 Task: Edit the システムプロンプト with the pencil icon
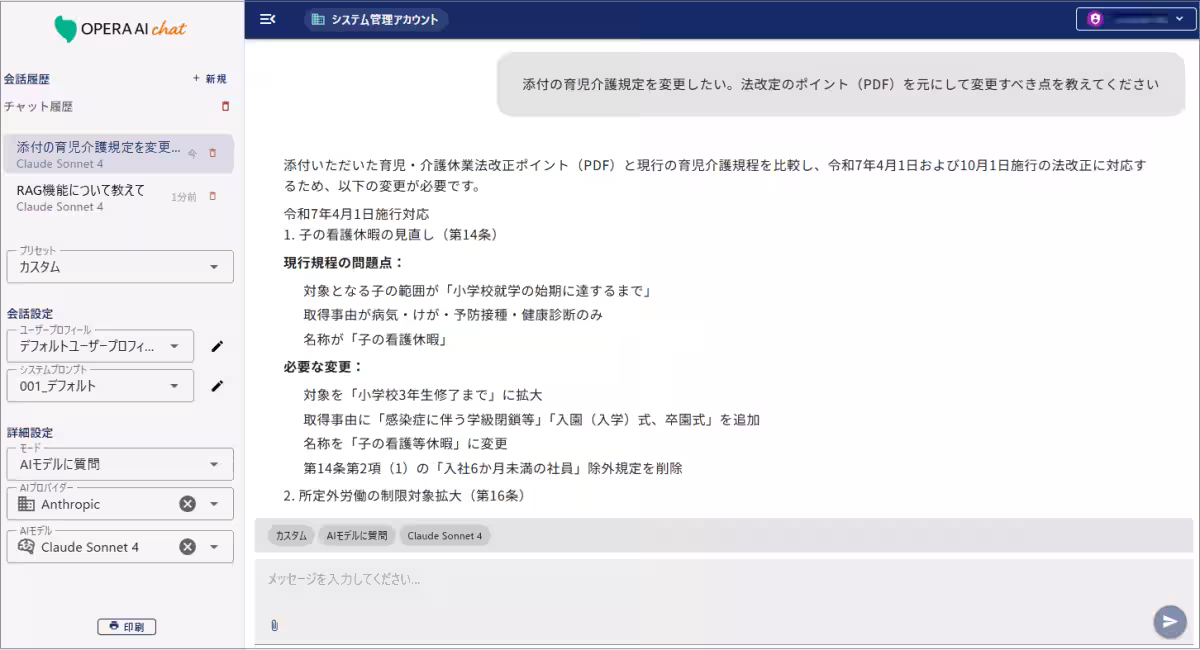(x=216, y=385)
